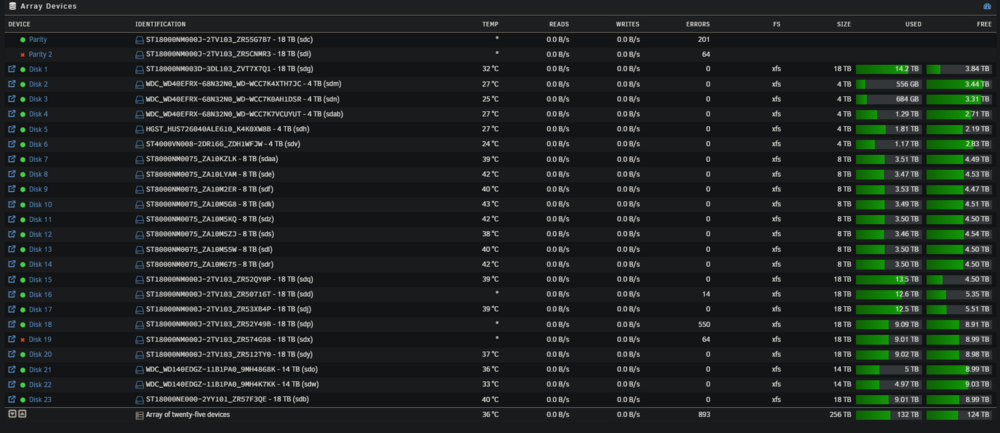Open the Parity device link

38,40
